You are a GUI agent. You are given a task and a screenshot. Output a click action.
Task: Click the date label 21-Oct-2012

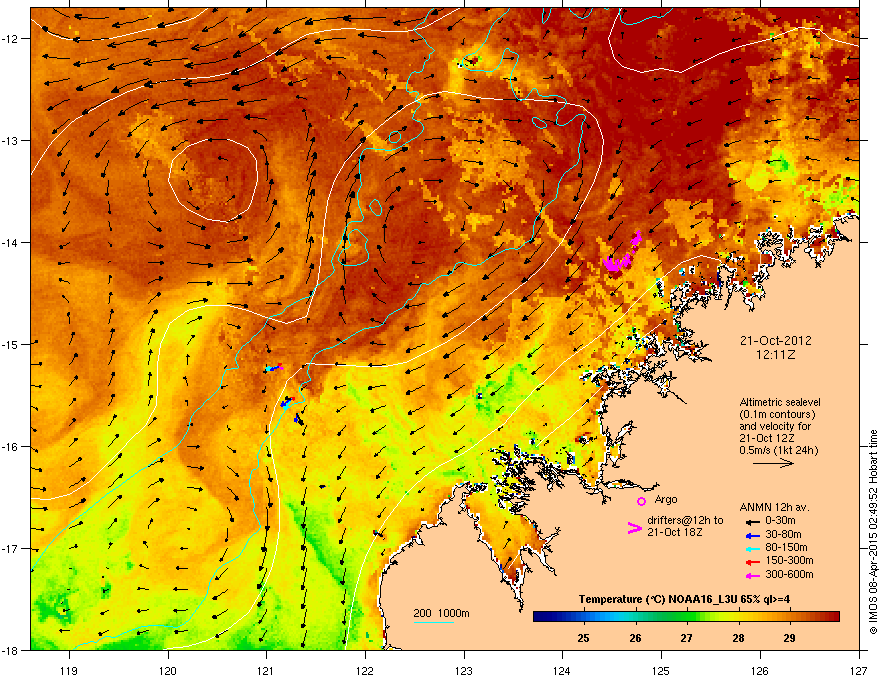[775, 341]
